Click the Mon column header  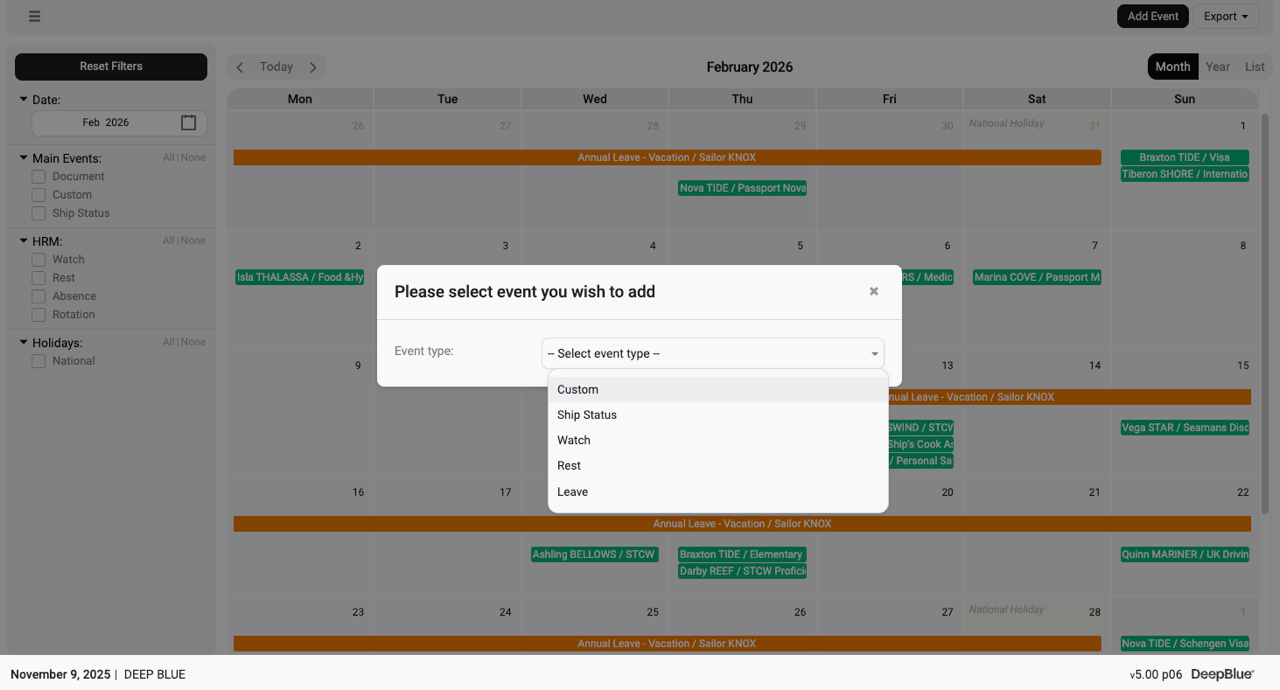pos(300,99)
